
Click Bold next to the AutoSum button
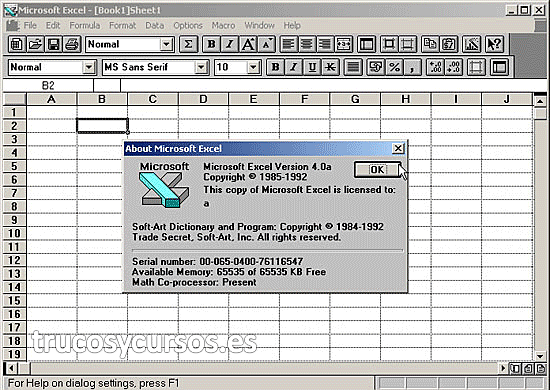pos(211,44)
